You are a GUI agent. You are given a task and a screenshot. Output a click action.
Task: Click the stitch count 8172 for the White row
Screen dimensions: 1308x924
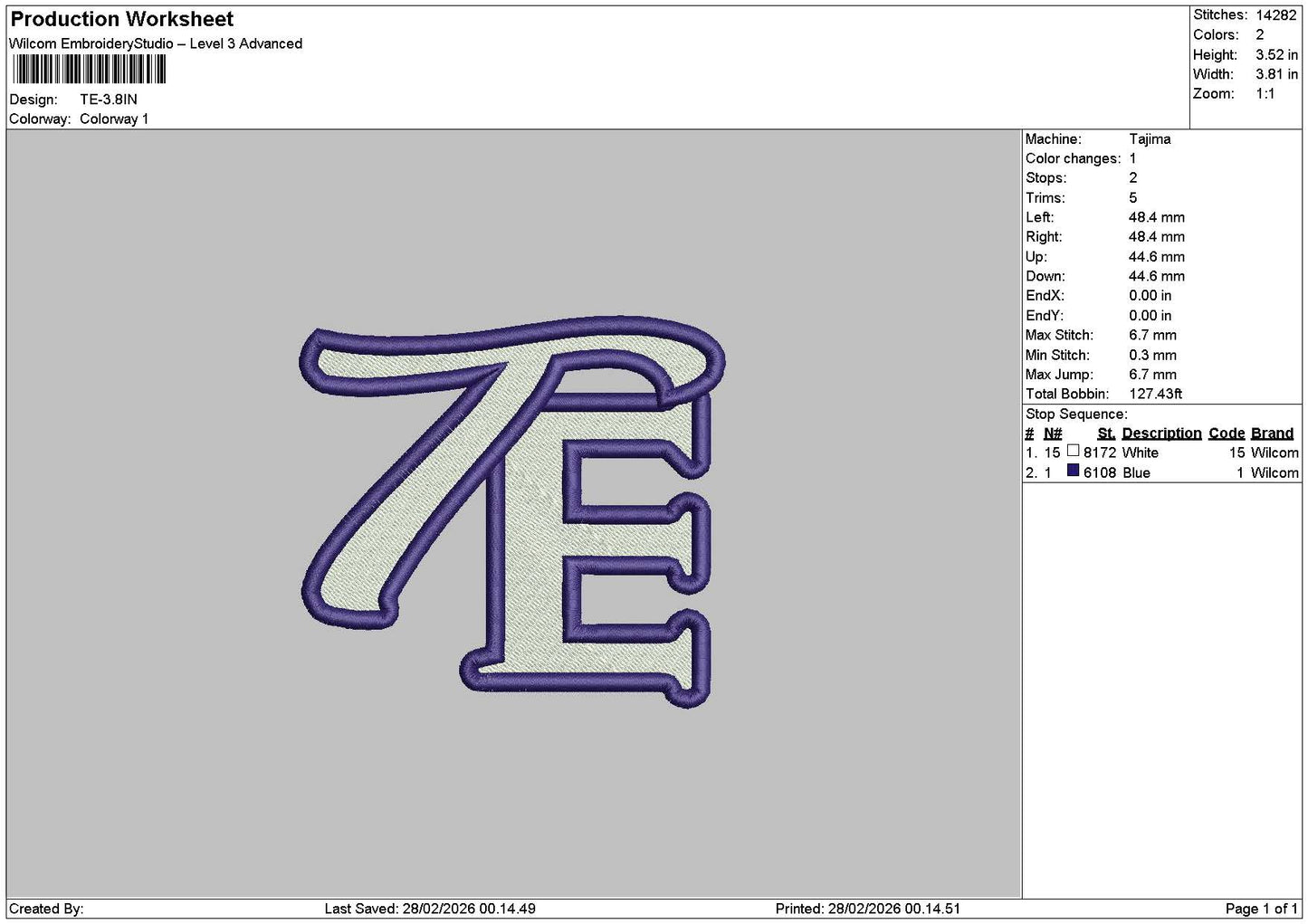pos(1100,453)
